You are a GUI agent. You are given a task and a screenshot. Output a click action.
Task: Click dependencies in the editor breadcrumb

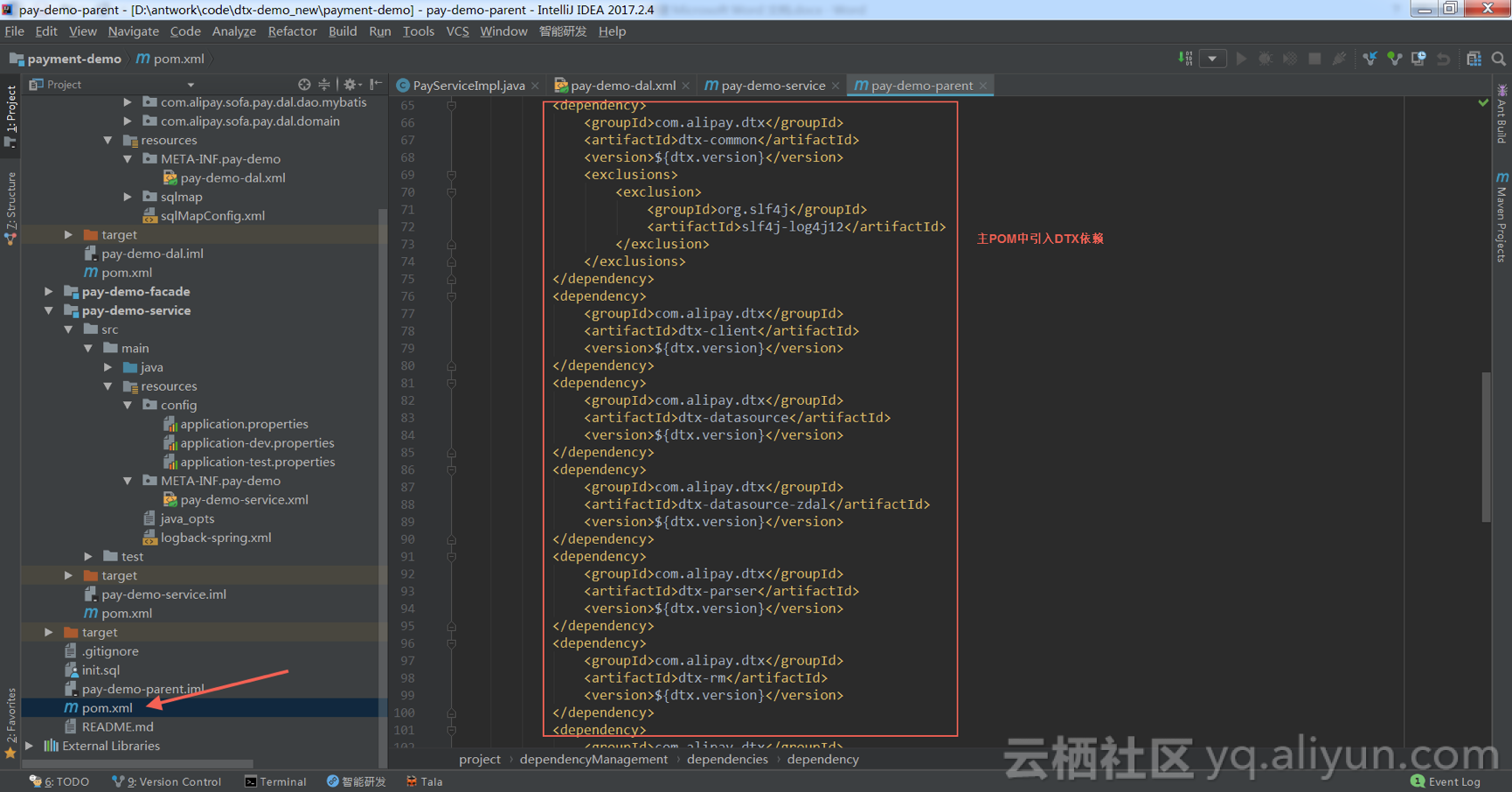tap(727, 759)
